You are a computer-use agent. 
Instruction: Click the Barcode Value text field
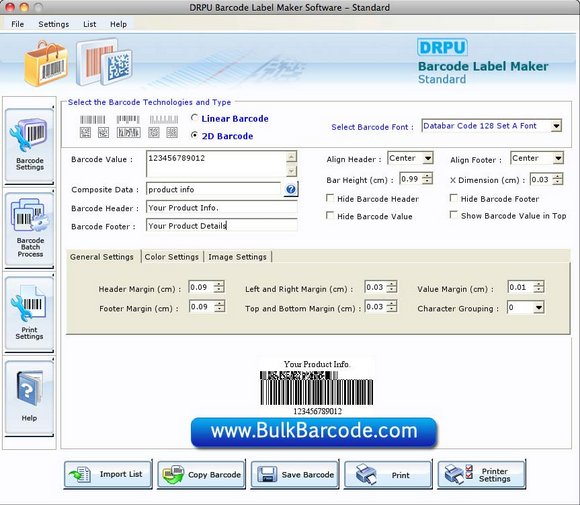[217, 164]
